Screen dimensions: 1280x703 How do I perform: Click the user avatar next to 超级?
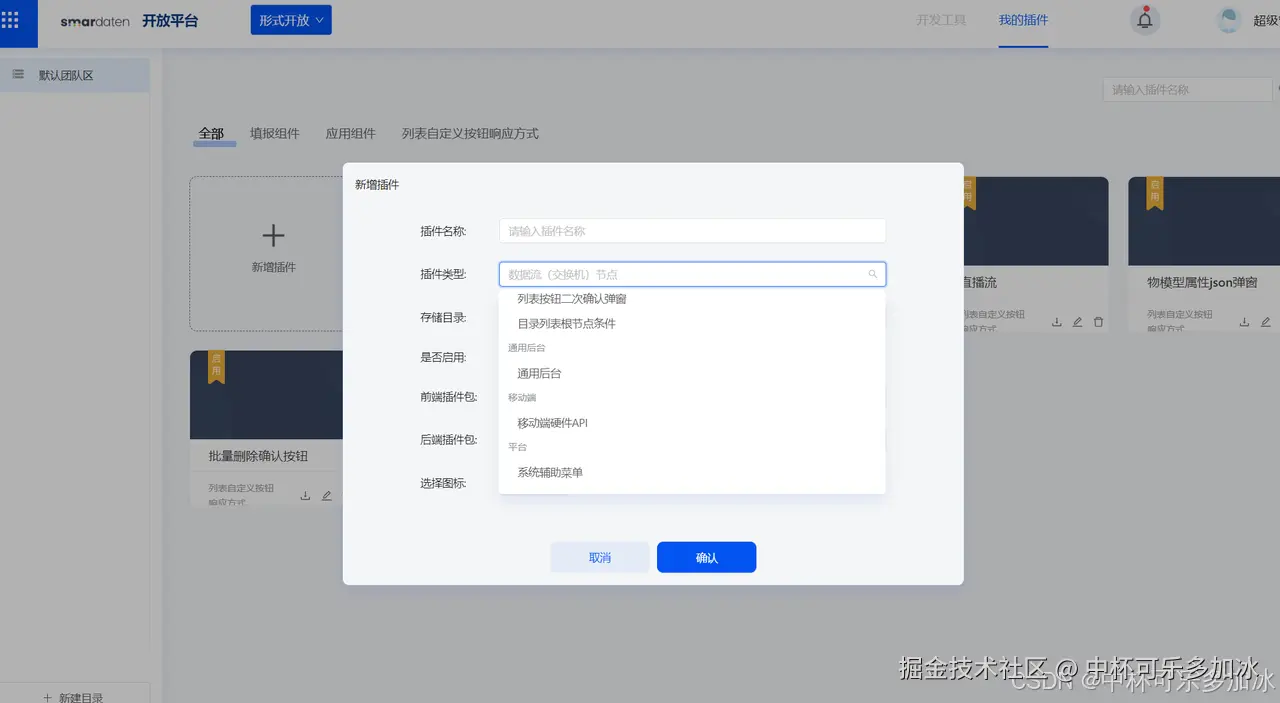coord(1227,19)
